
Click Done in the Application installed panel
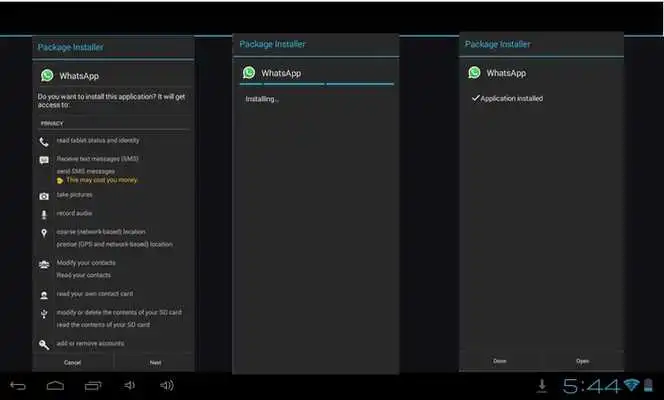point(500,361)
